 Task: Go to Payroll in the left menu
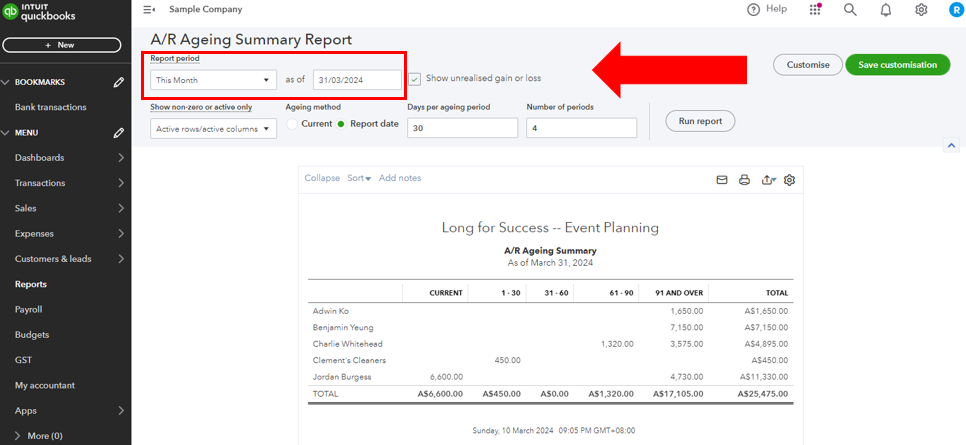click(x=29, y=309)
